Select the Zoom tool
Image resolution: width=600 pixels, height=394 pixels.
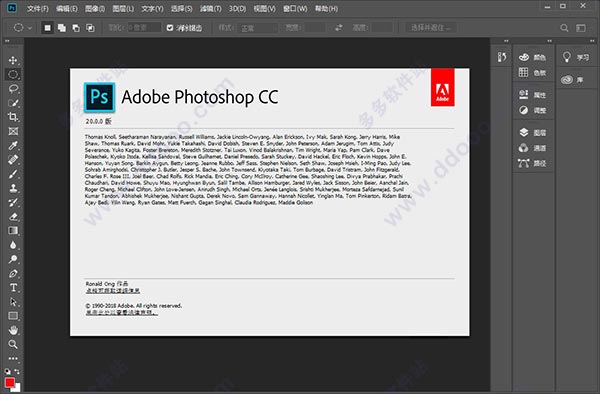(13, 344)
